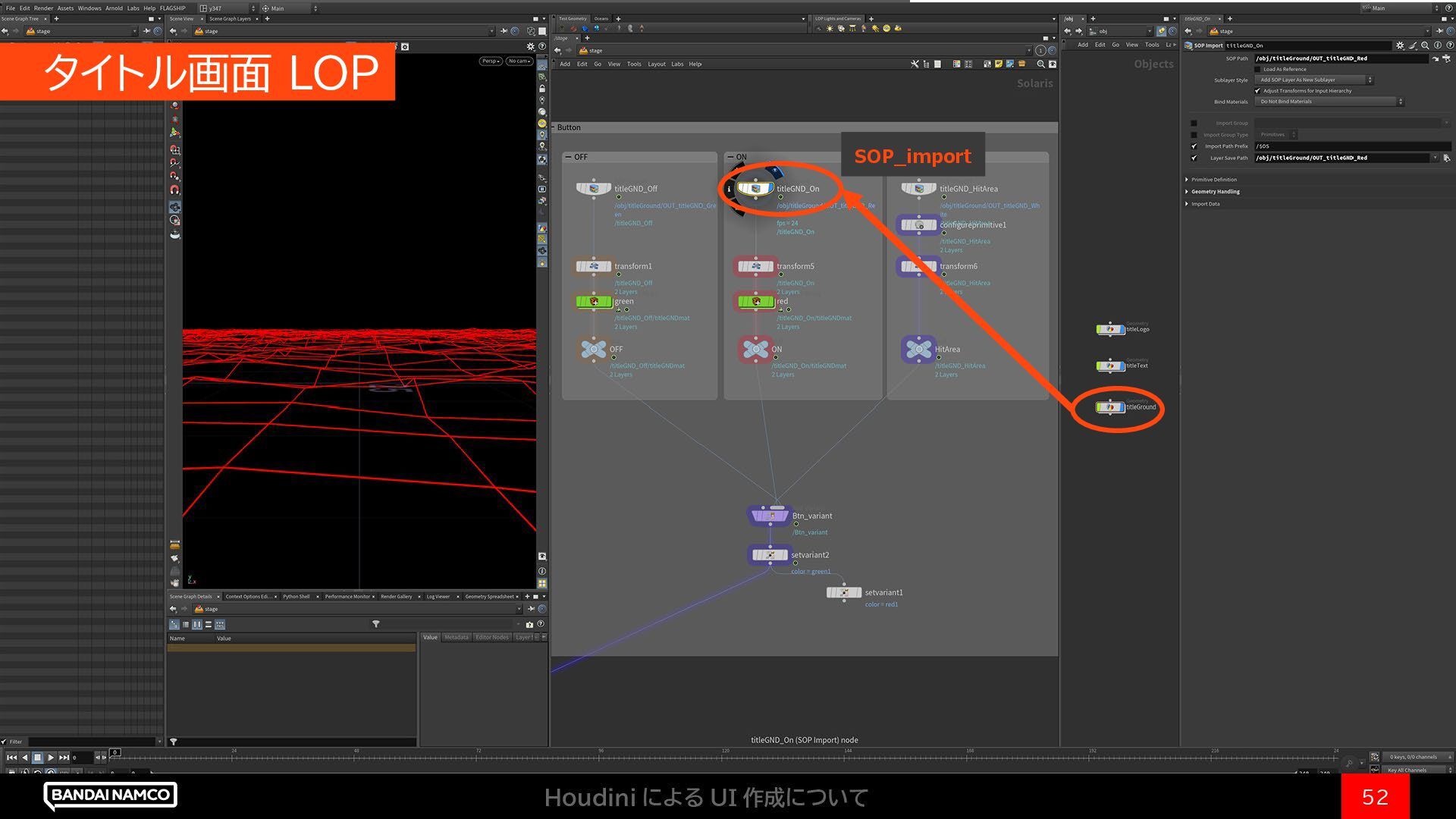Click the parameter search magnifier icon
The width and height of the screenshot is (1456, 819).
pyautogui.click(x=1425, y=45)
